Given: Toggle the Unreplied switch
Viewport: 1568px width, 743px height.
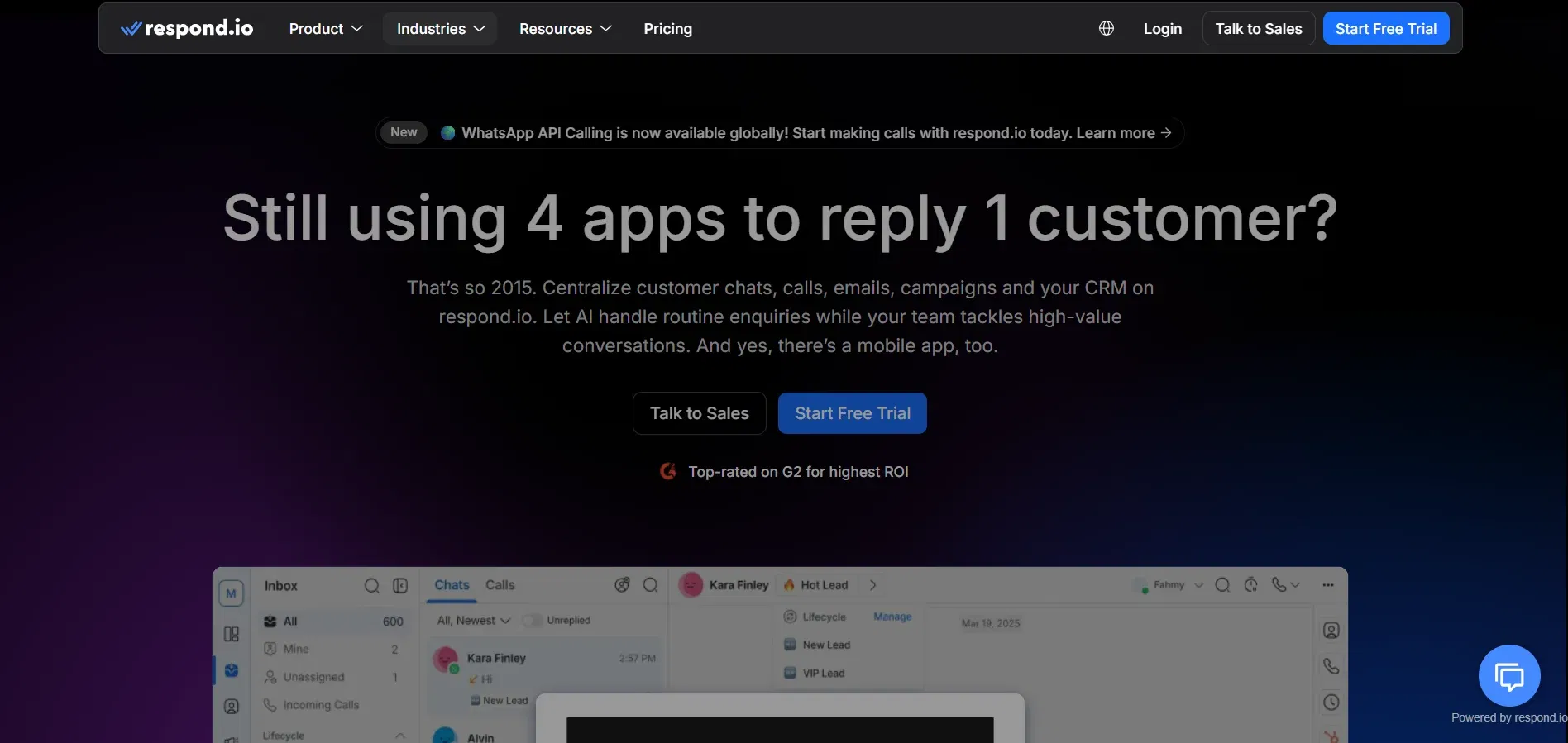Looking at the screenshot, I should [533, 620].
